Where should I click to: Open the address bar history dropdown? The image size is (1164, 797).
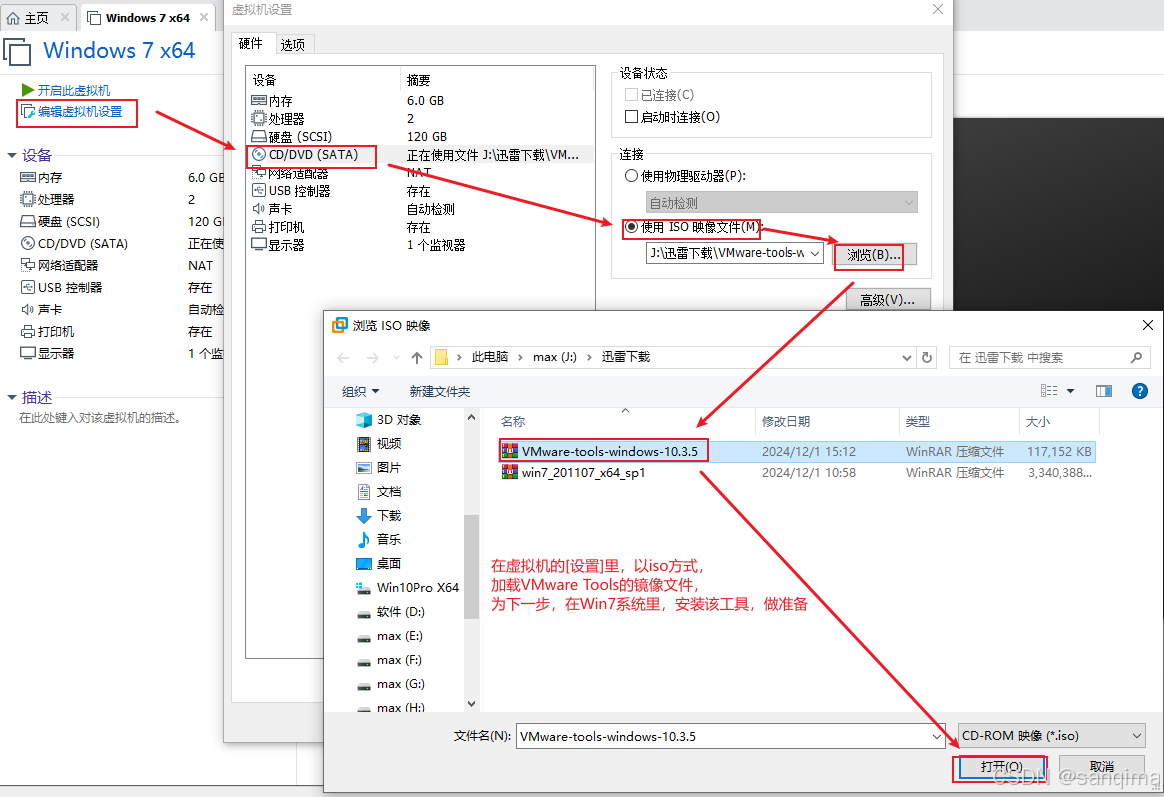tap(906, 358)
